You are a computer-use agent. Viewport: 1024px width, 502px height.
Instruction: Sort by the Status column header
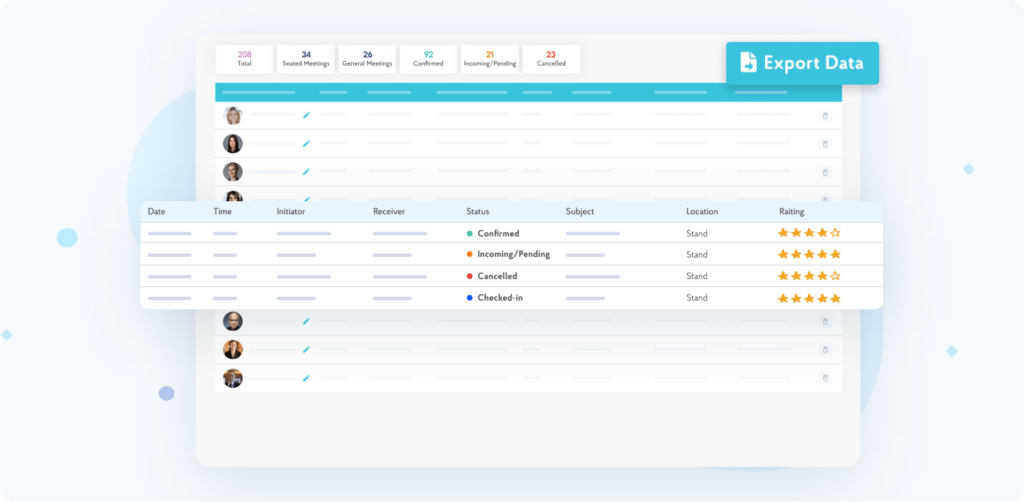(x=477, y=212)
